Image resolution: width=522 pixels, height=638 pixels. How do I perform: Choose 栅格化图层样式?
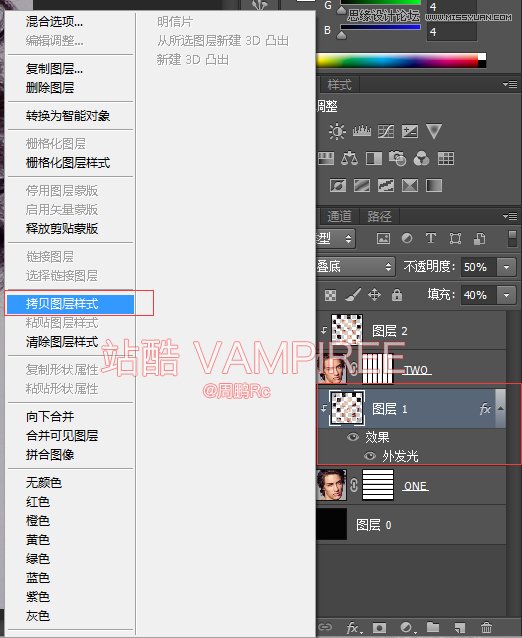click(70, 163)
